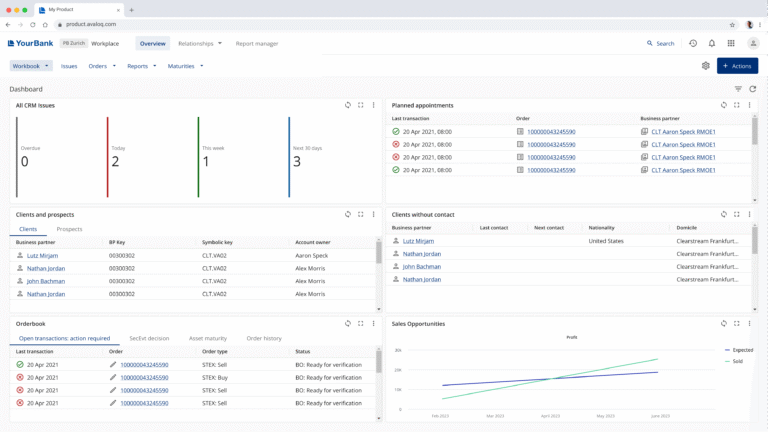The image size is (768, 432).
Task: Expand the Maturities dropdown
Action: [185, 66]
